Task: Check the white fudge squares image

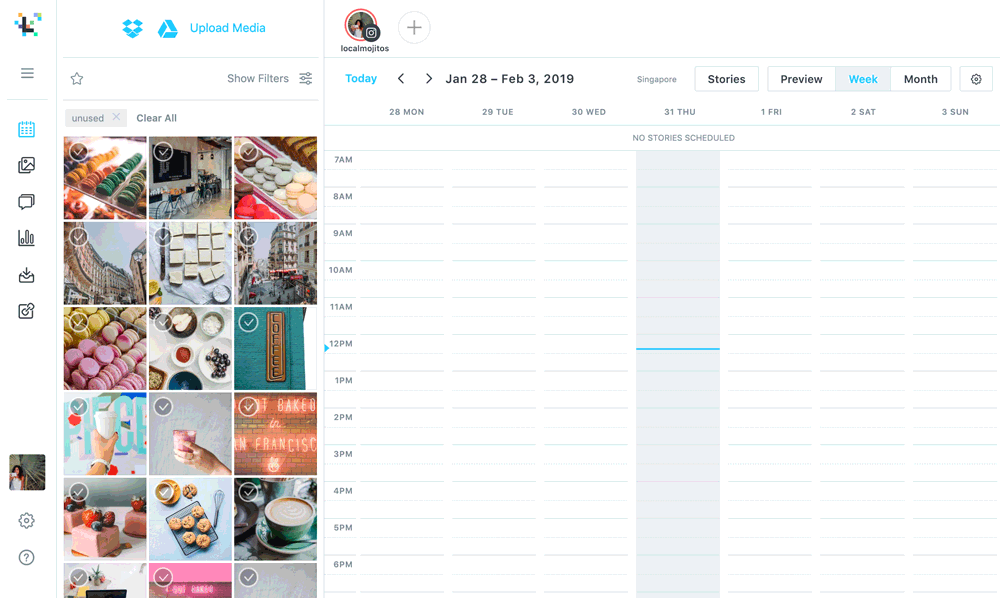Action: [x=163, y=237]
